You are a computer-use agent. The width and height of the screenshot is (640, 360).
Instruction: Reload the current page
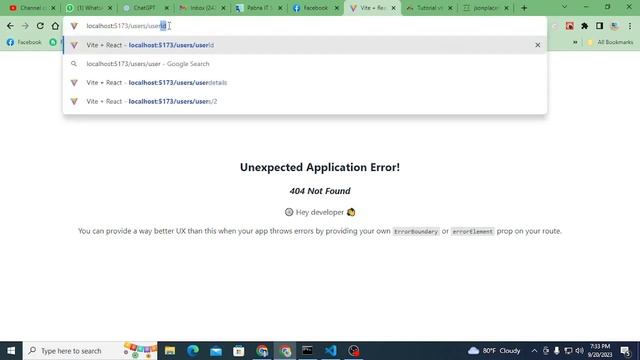[40, 26]
